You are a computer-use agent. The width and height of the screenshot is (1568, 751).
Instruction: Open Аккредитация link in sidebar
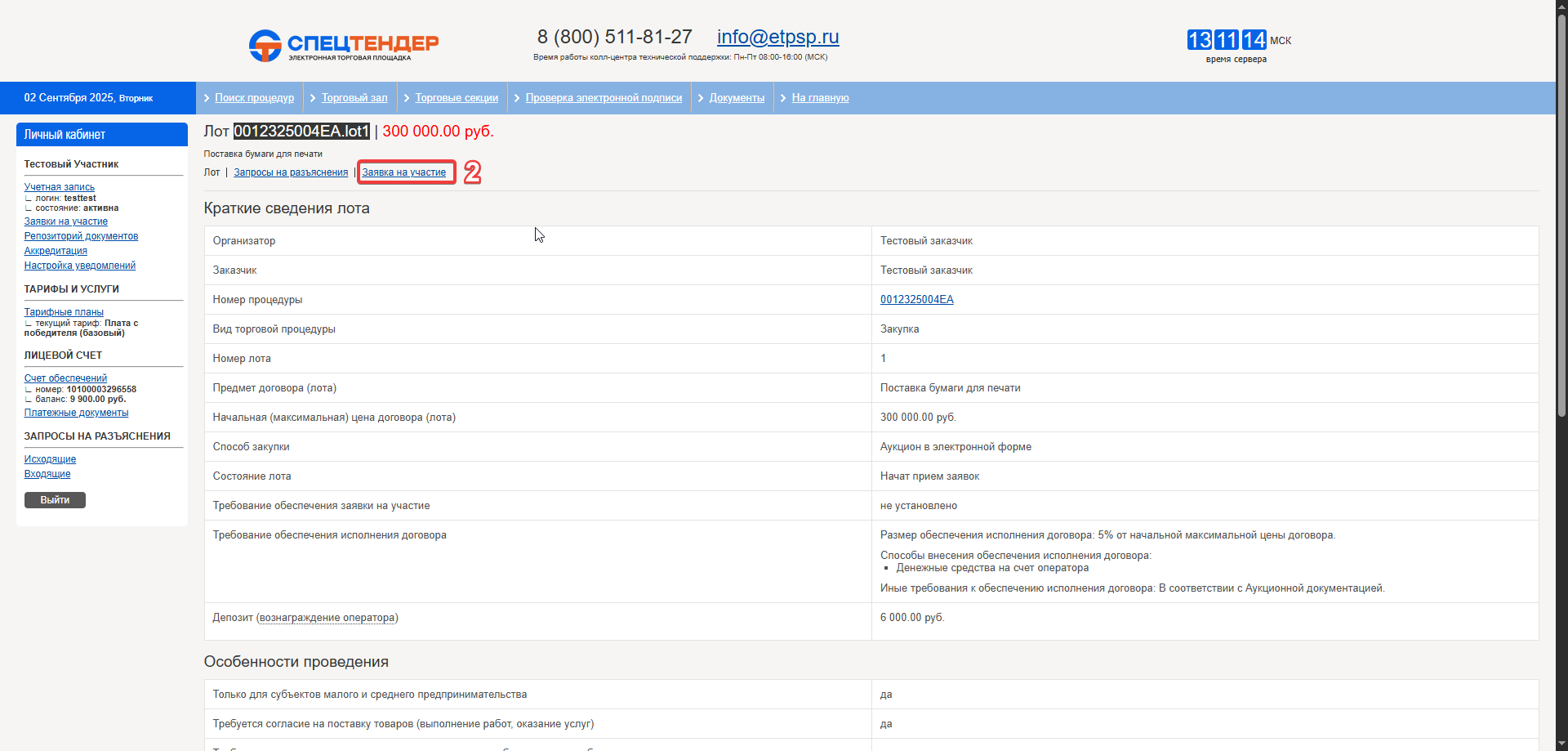tap(56, 251)
